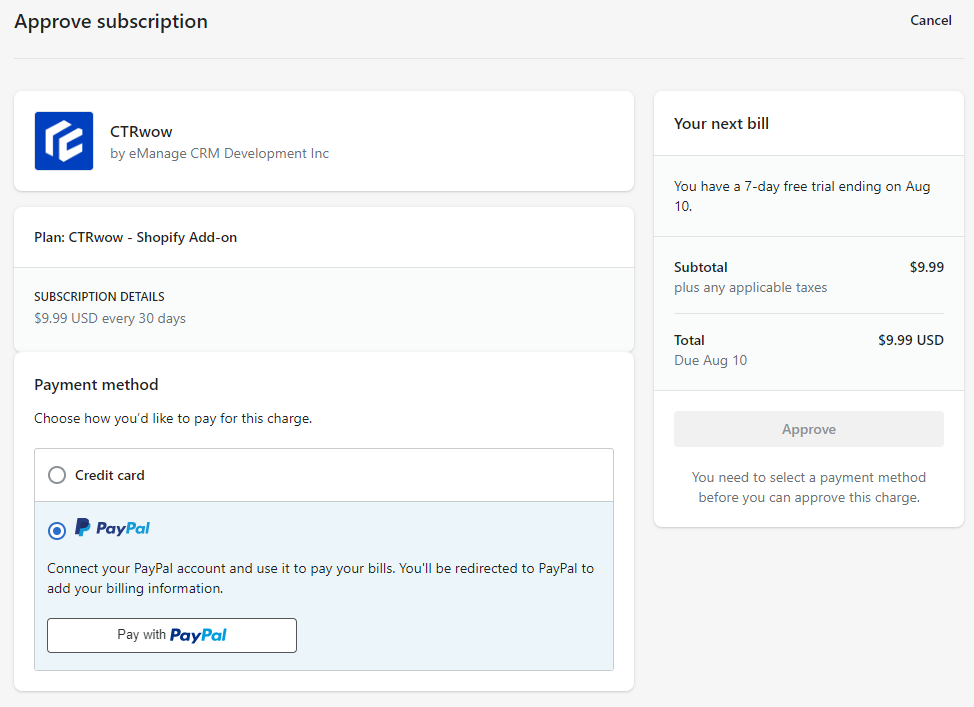This screenshot has height=707, width=974.
Task: Click 'by eManage CRM Development Inc' text
Action: pyautogui.click(x=219, y=153)
